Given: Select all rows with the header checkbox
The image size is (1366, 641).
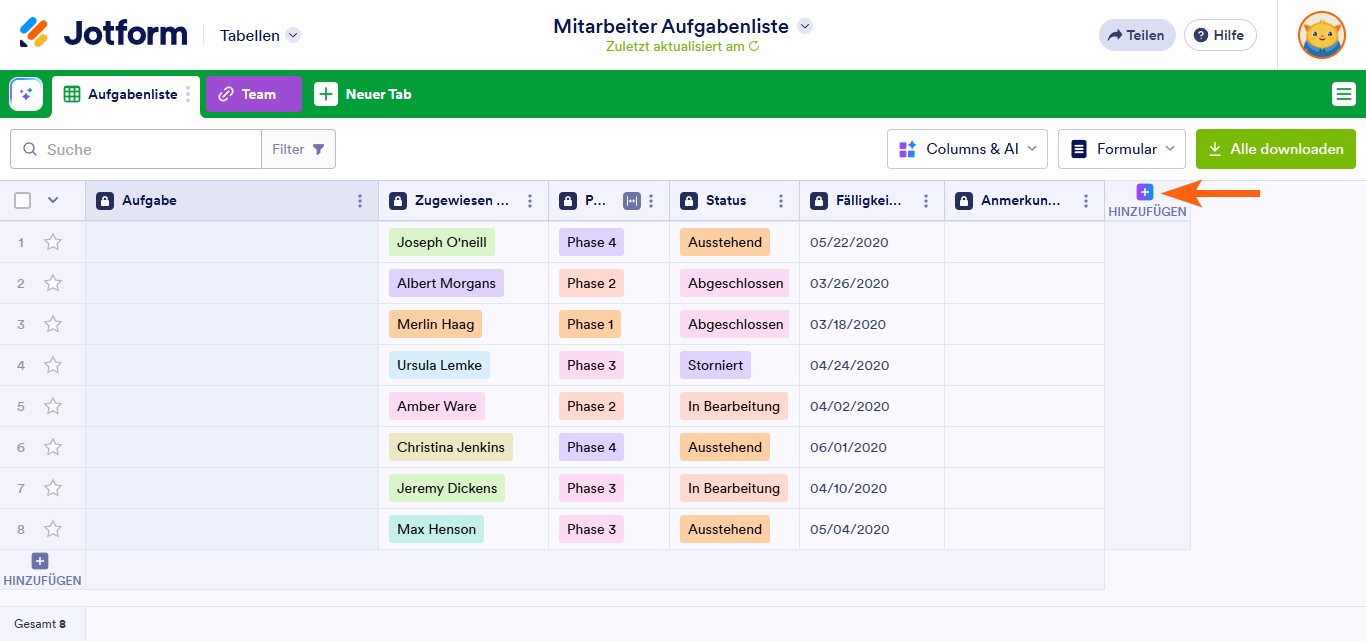Looking at the screenshot, I should point(22,200).
